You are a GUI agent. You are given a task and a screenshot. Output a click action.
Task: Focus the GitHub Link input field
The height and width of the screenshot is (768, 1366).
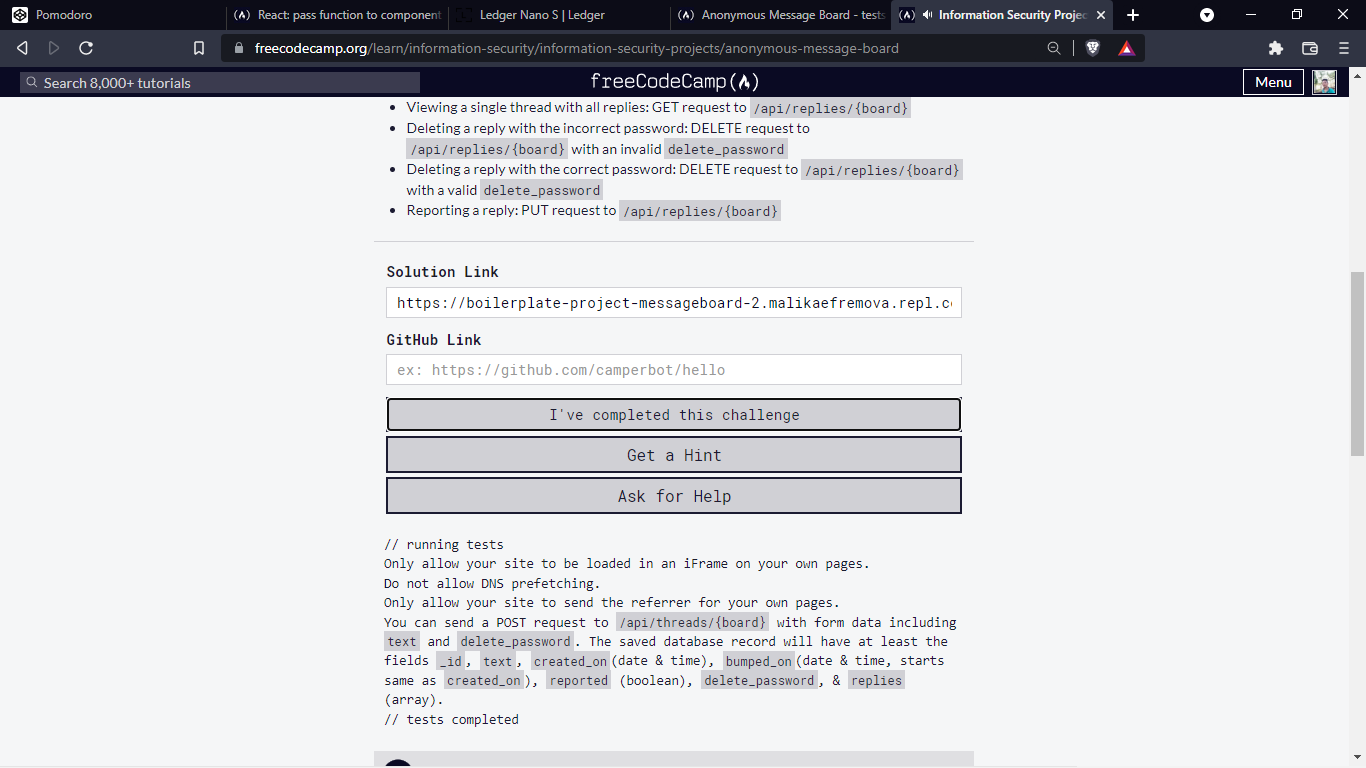(674, 370)
